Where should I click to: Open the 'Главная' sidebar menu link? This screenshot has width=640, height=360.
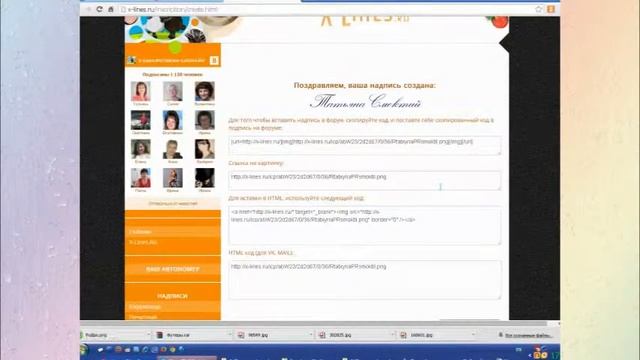click(140, 231)
